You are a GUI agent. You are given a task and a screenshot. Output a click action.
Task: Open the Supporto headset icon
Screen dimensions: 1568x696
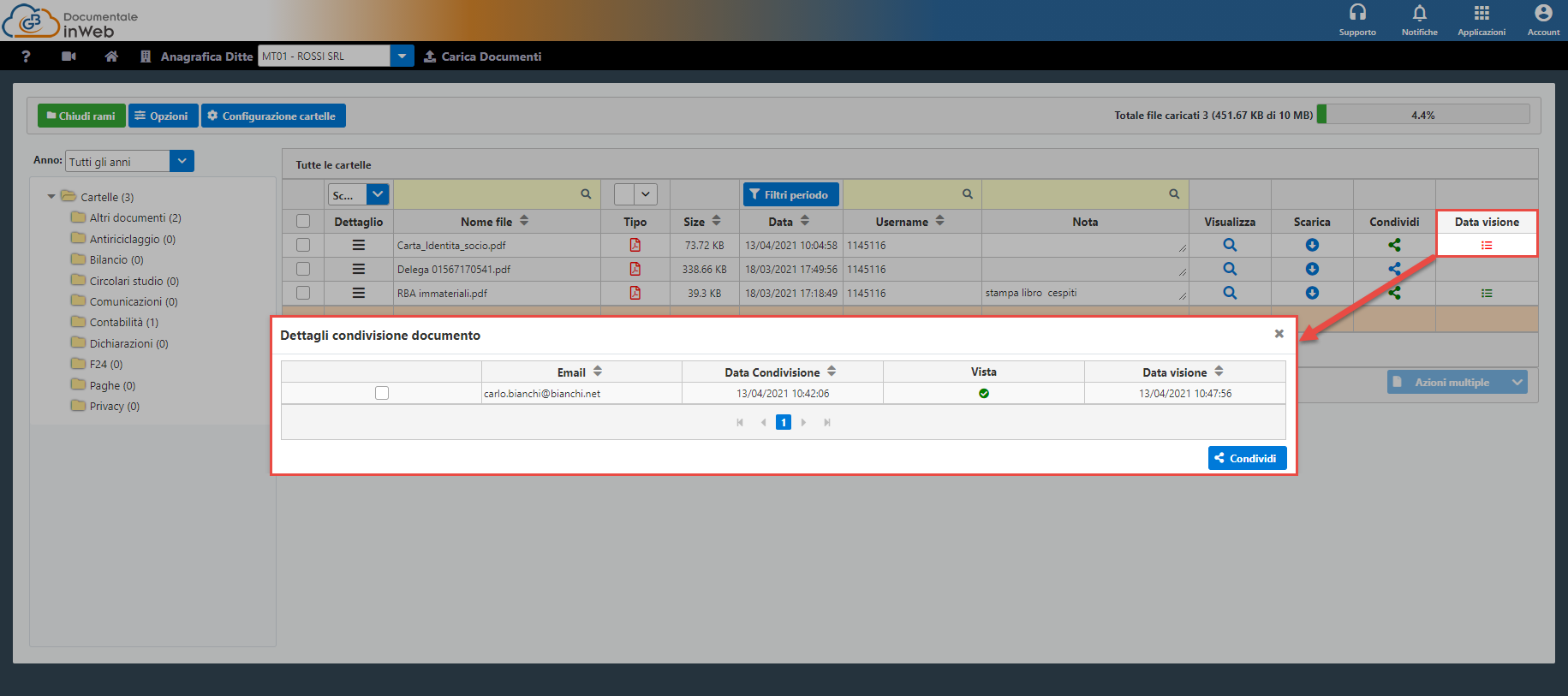[x=1357, y=13]
